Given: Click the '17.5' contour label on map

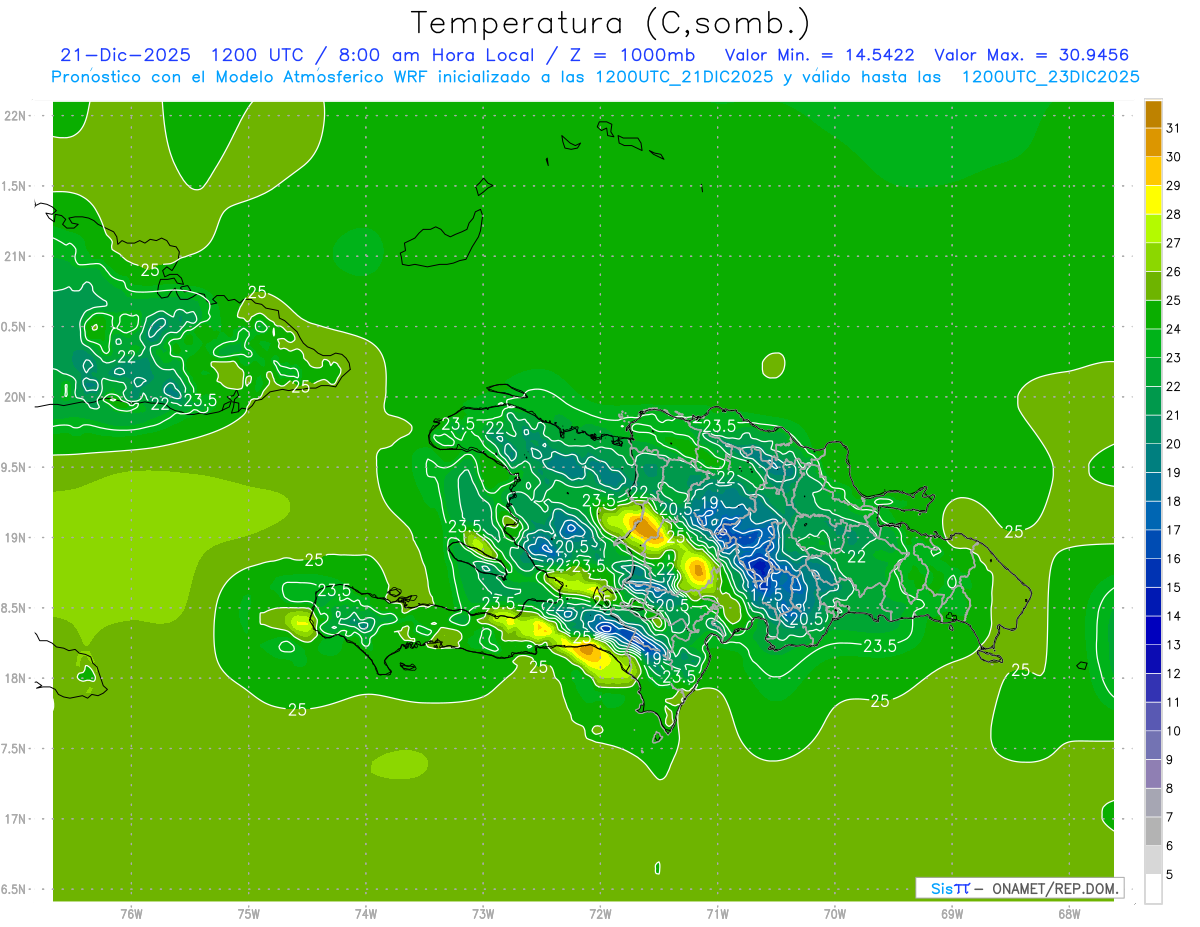Looking at the screenshot, I should tap(766, 594).
